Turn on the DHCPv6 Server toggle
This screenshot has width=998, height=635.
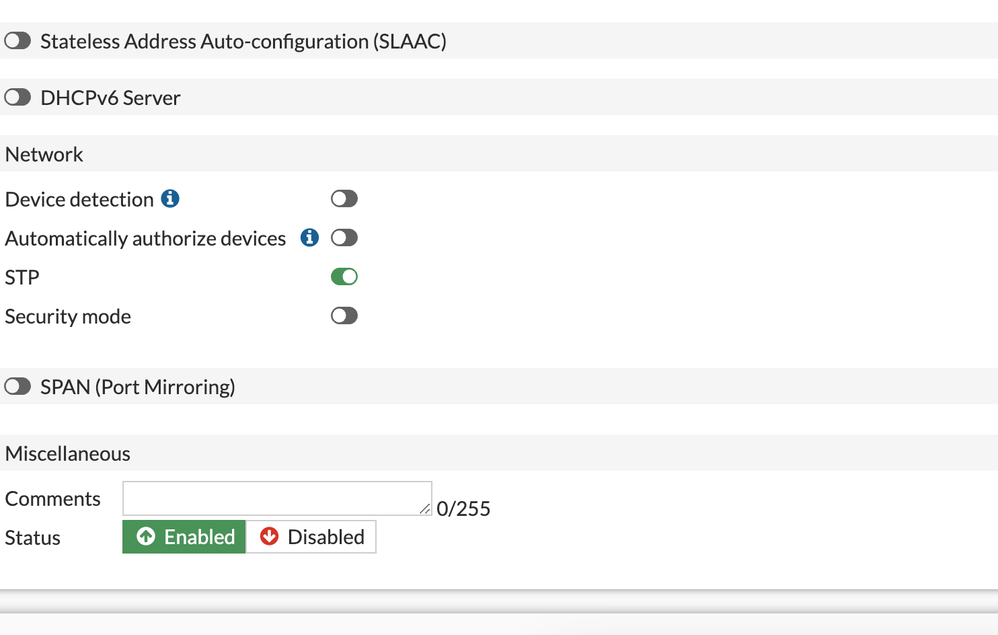click(17, 97)
